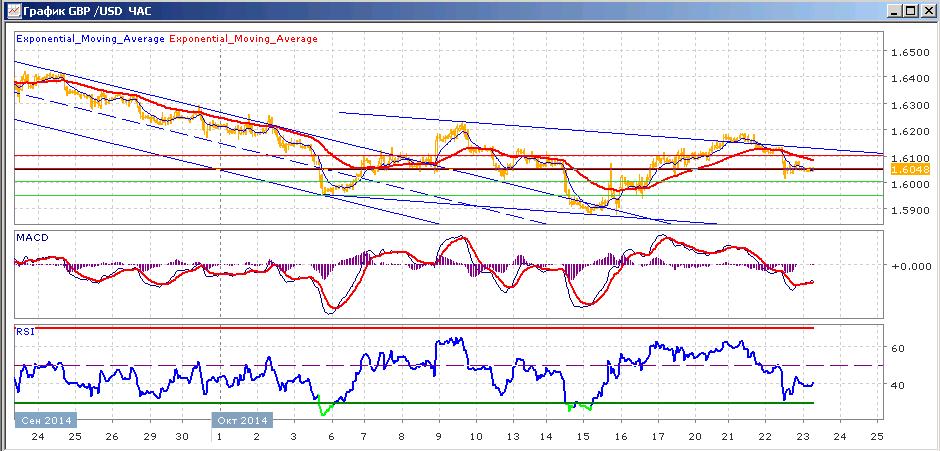Click date 6 on the time axis
The width and height of the screenshot is (940, 451).
tap(330, 437)
